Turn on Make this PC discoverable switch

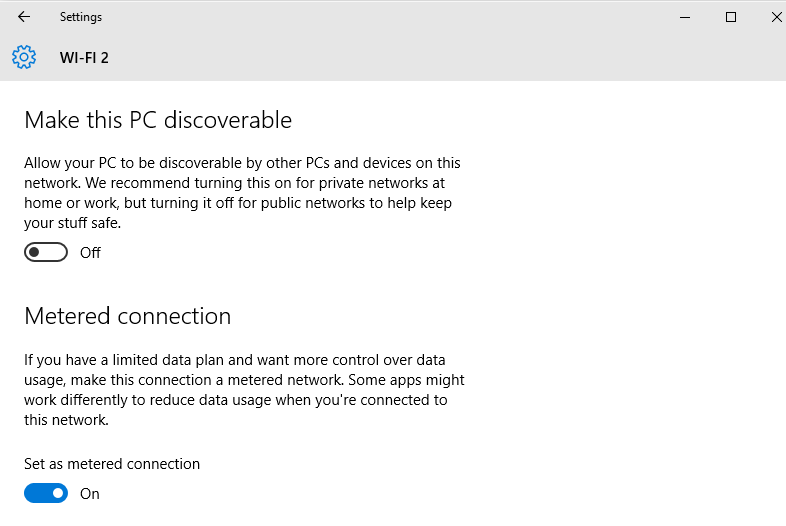(x=46, y=252)
